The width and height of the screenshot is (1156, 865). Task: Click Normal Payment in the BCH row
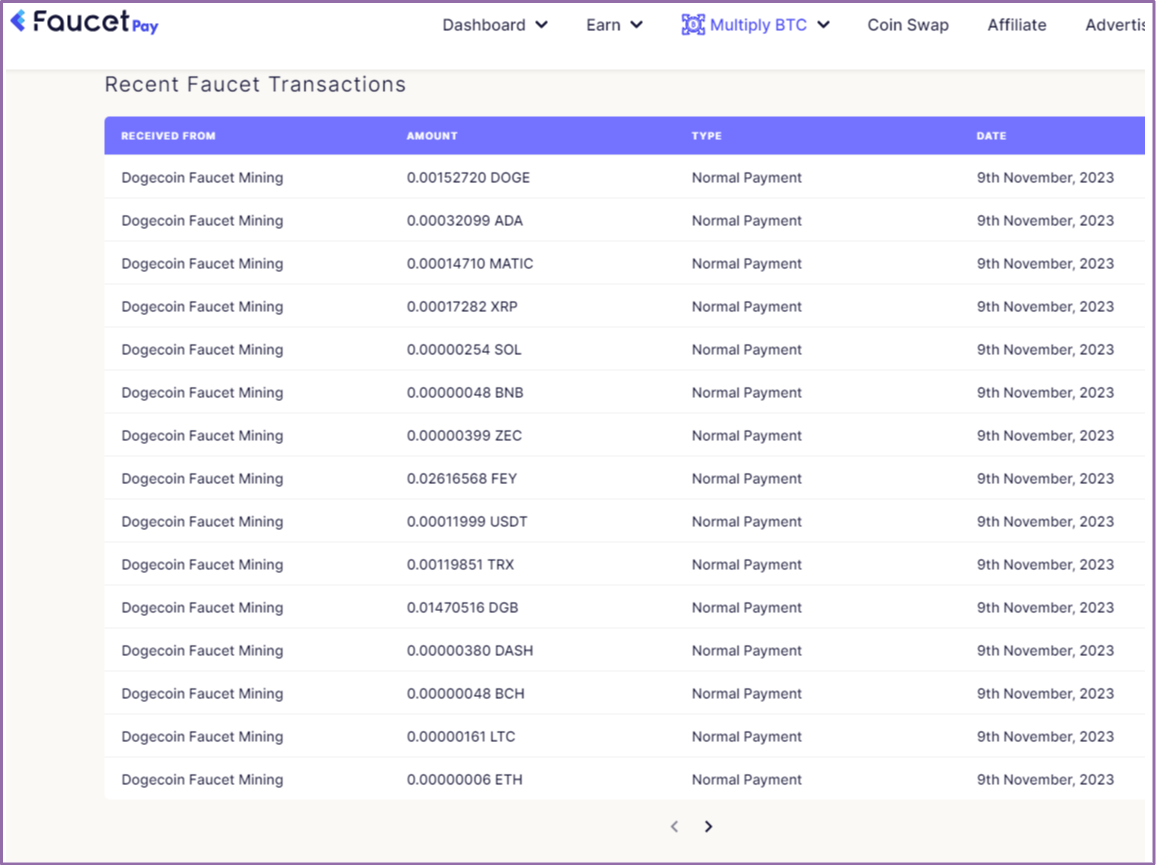click(x=746, y=694)
